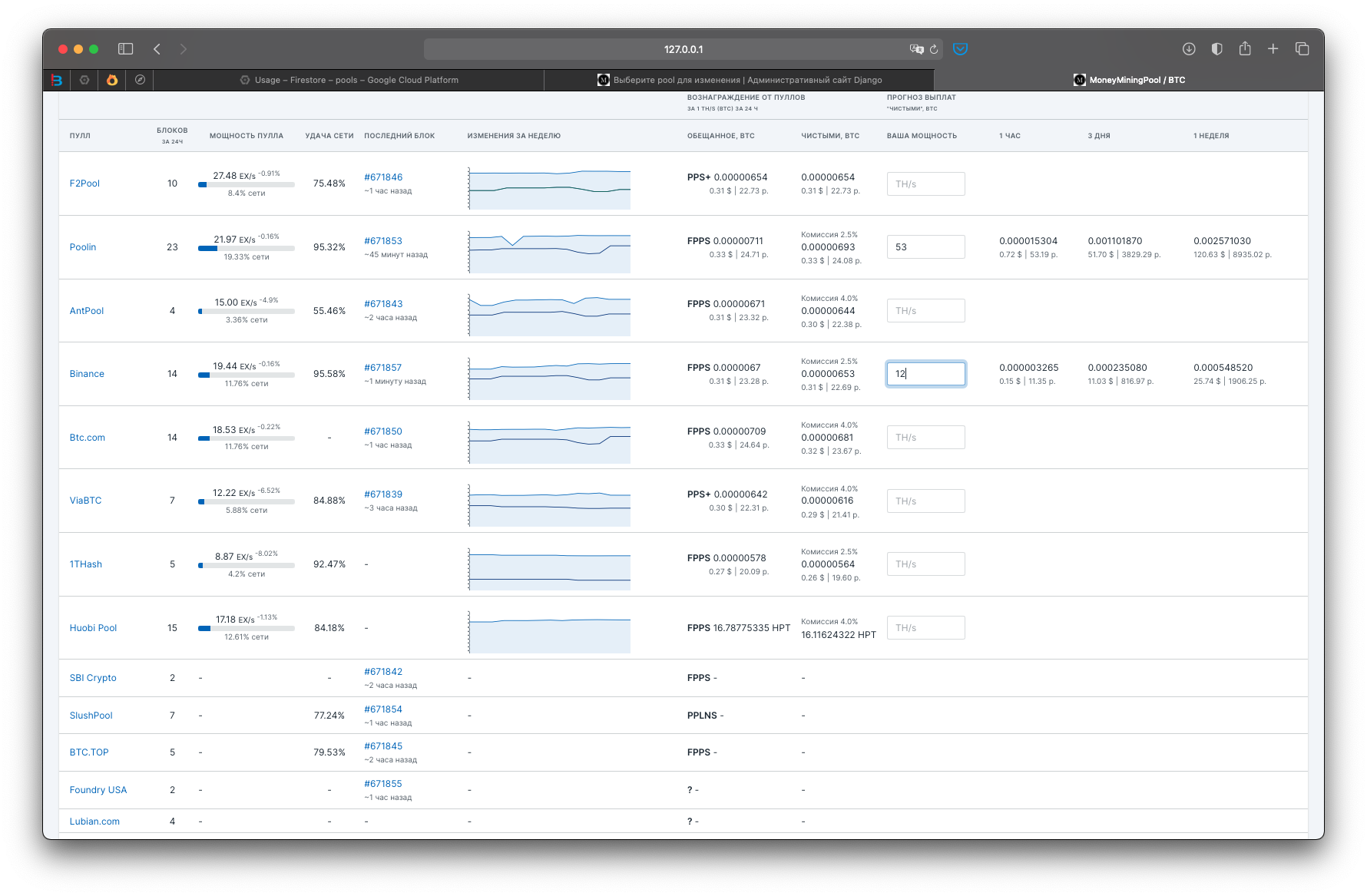Open the Btc.com pool link

(88, 438)
